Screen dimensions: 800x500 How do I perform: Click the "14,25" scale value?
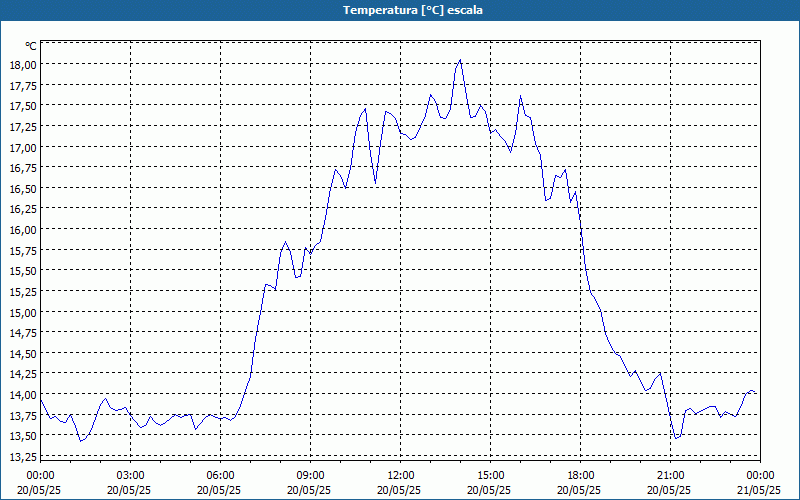23,374
